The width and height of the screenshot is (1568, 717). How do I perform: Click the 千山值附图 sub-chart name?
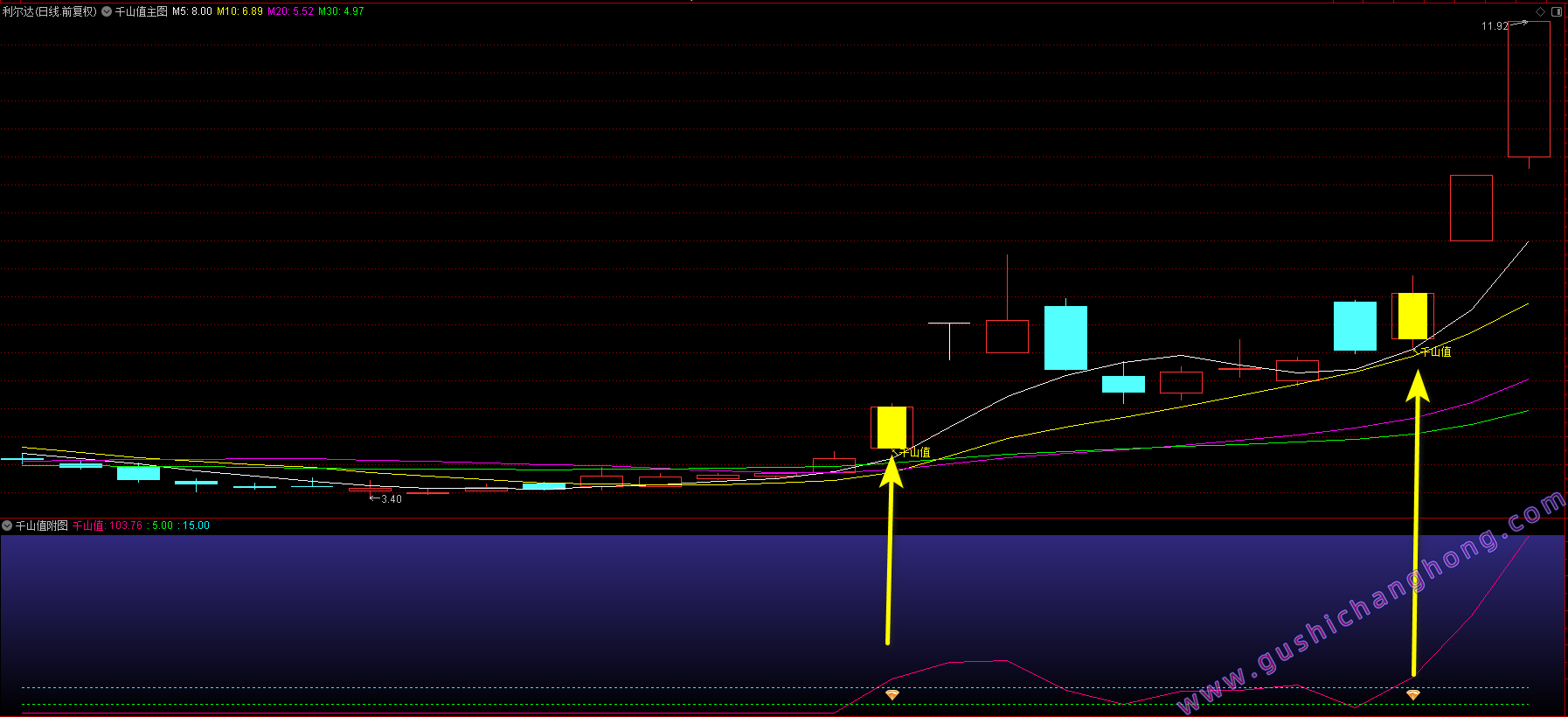(42, 526)
